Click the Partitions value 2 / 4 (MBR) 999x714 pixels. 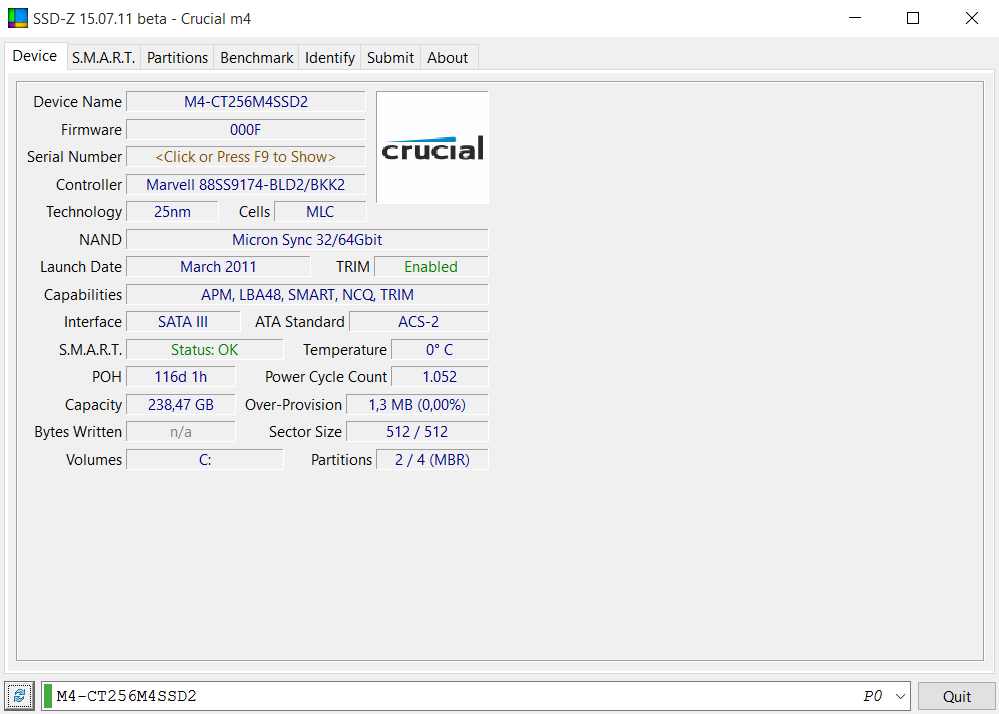pyautogui.click(x=432, y=460)
